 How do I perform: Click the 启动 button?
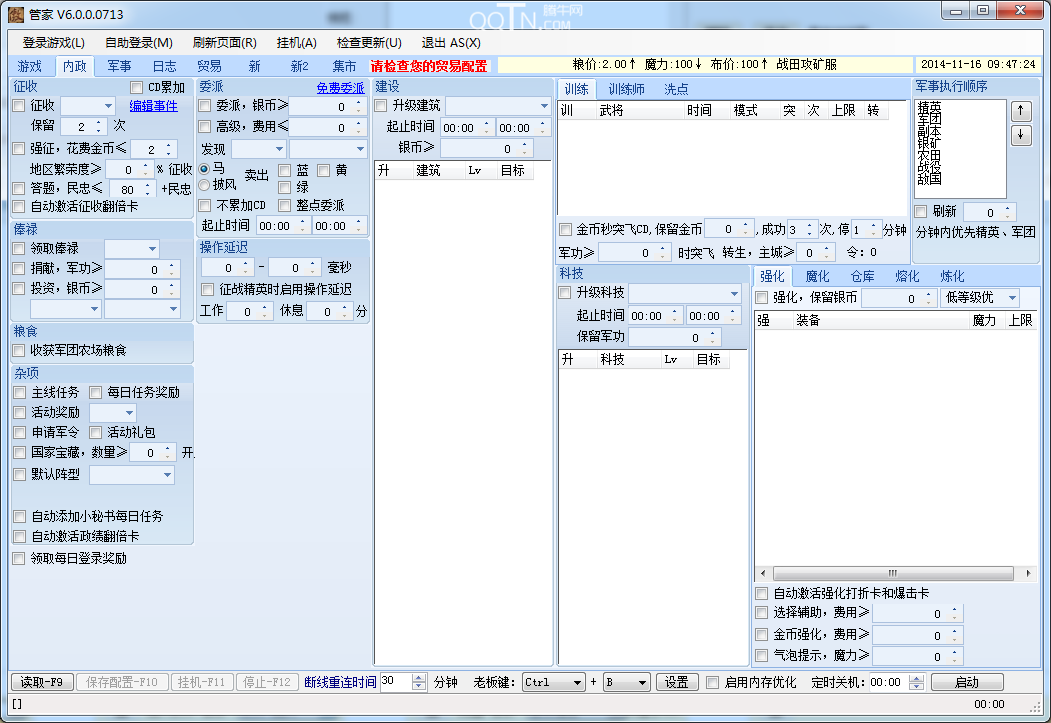click(x=966, y=681)
